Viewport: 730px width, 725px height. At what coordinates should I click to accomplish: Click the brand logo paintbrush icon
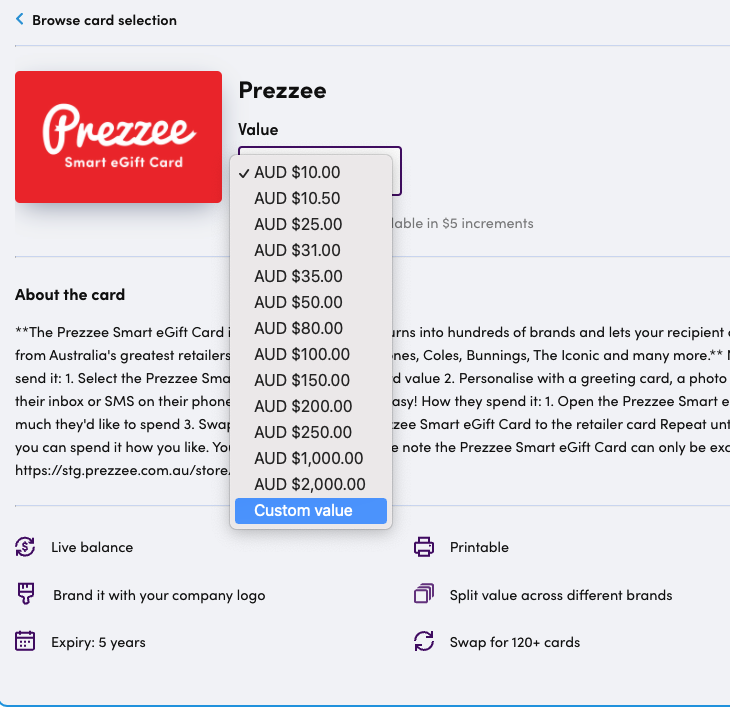26,594
